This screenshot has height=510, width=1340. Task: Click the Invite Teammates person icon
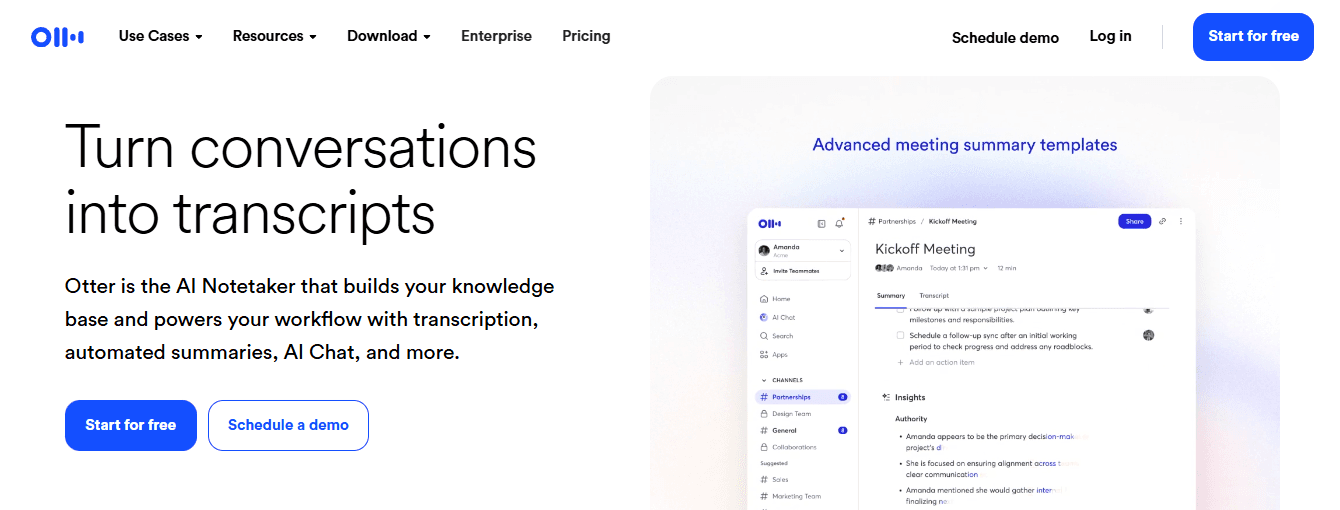tap(764, 271)
